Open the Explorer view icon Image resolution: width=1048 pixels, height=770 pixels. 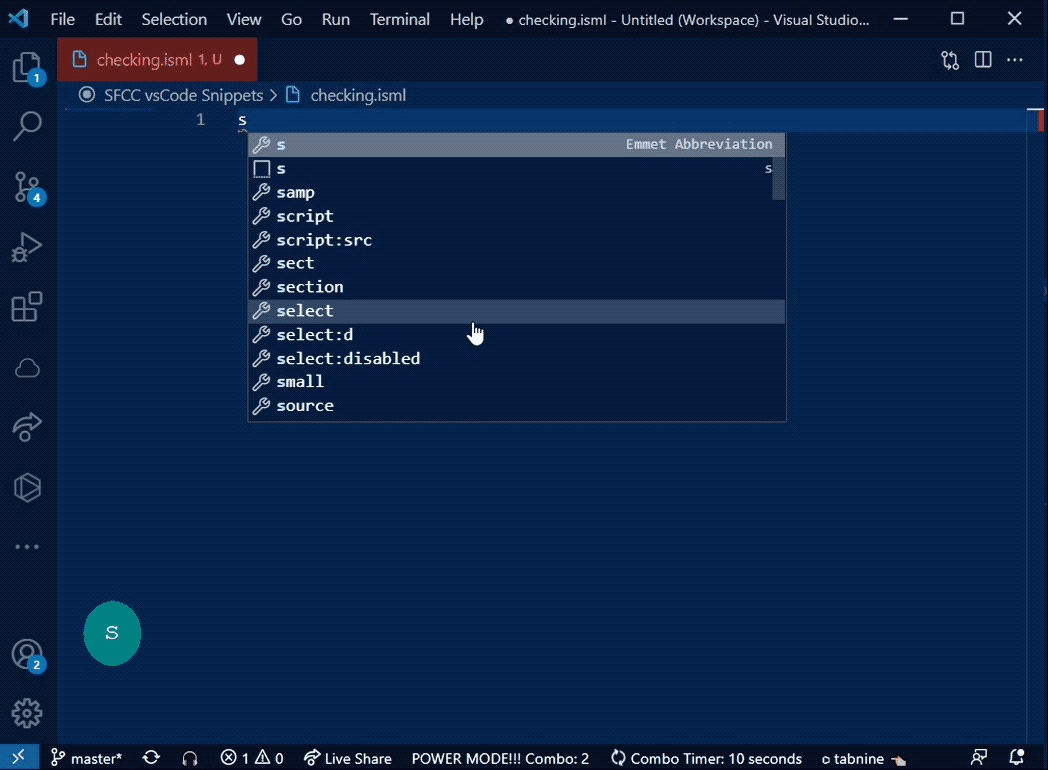27,65
